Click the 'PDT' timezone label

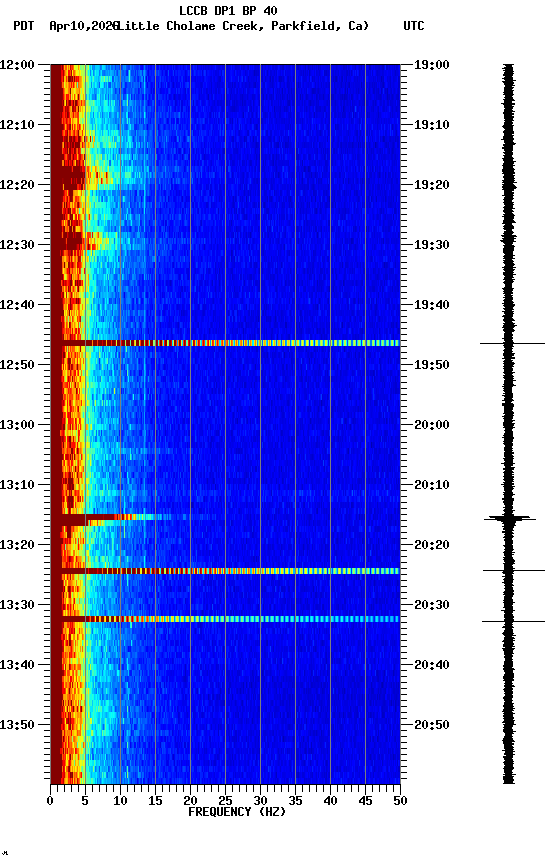[24, 26]
